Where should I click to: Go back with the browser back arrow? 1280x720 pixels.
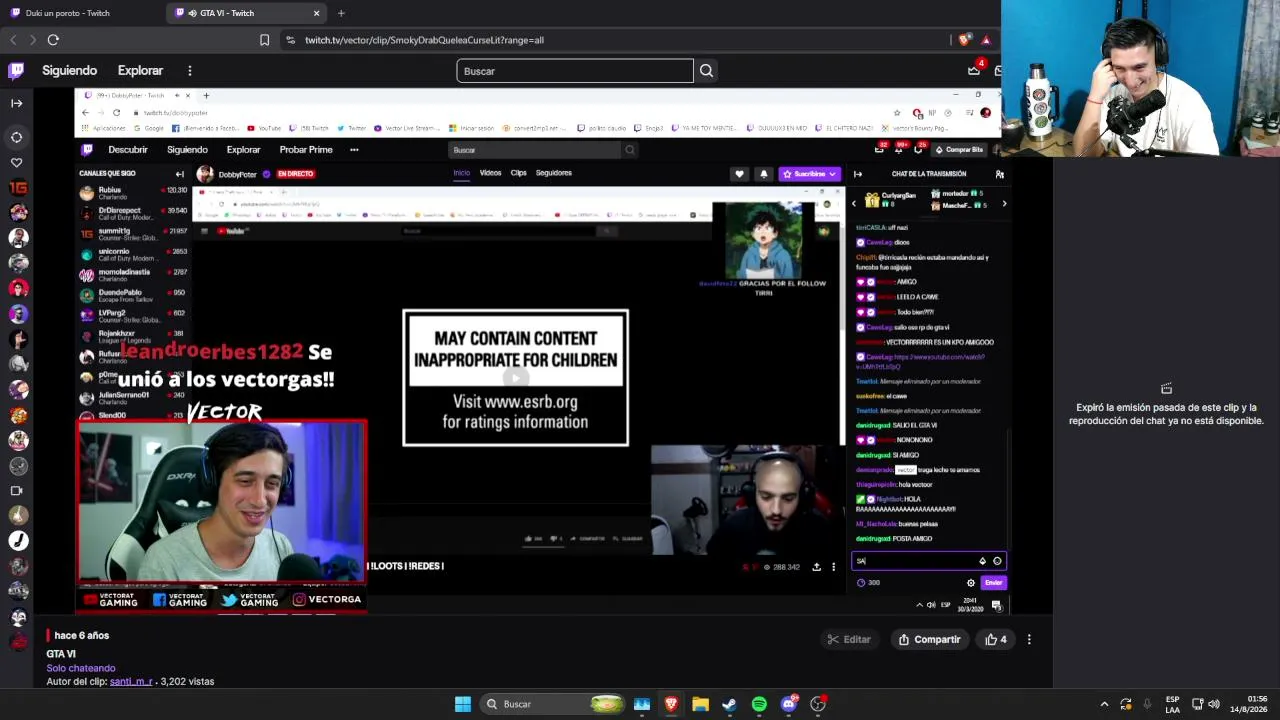point(13,40)
